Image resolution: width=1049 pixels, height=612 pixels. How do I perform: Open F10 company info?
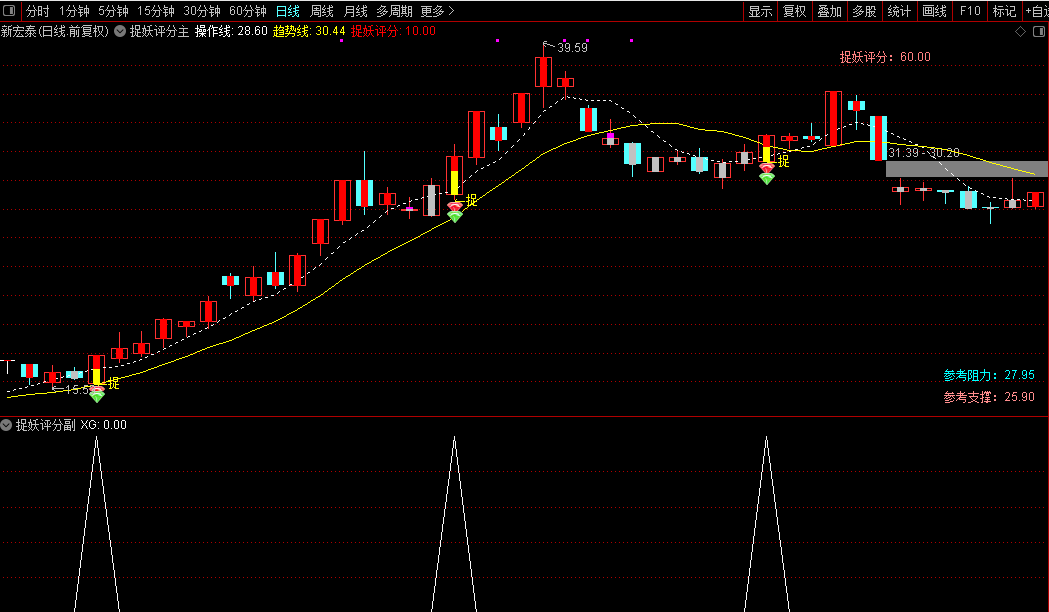969,11
